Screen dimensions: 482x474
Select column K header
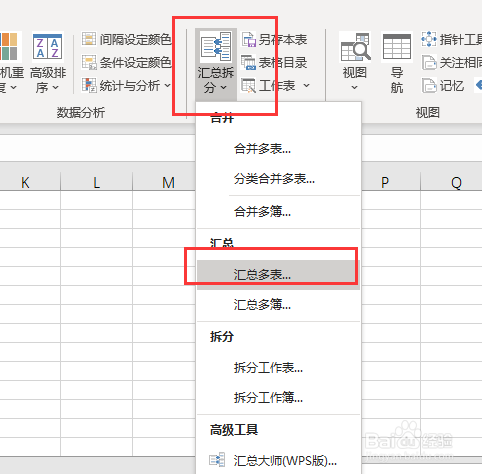pyautogui.click(x=25, y=182)
